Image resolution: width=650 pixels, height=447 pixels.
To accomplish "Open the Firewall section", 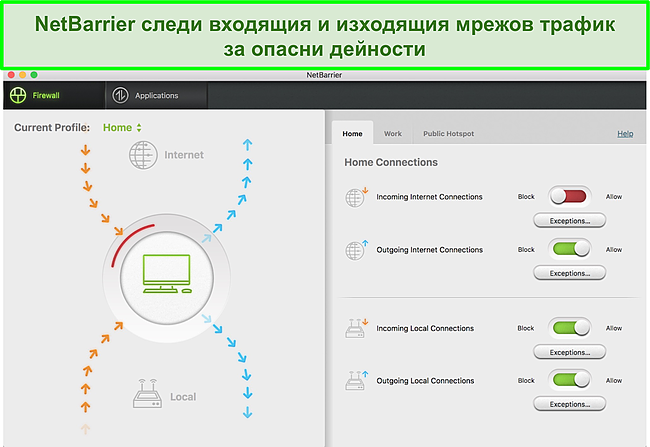I will (x=54, y=95).
